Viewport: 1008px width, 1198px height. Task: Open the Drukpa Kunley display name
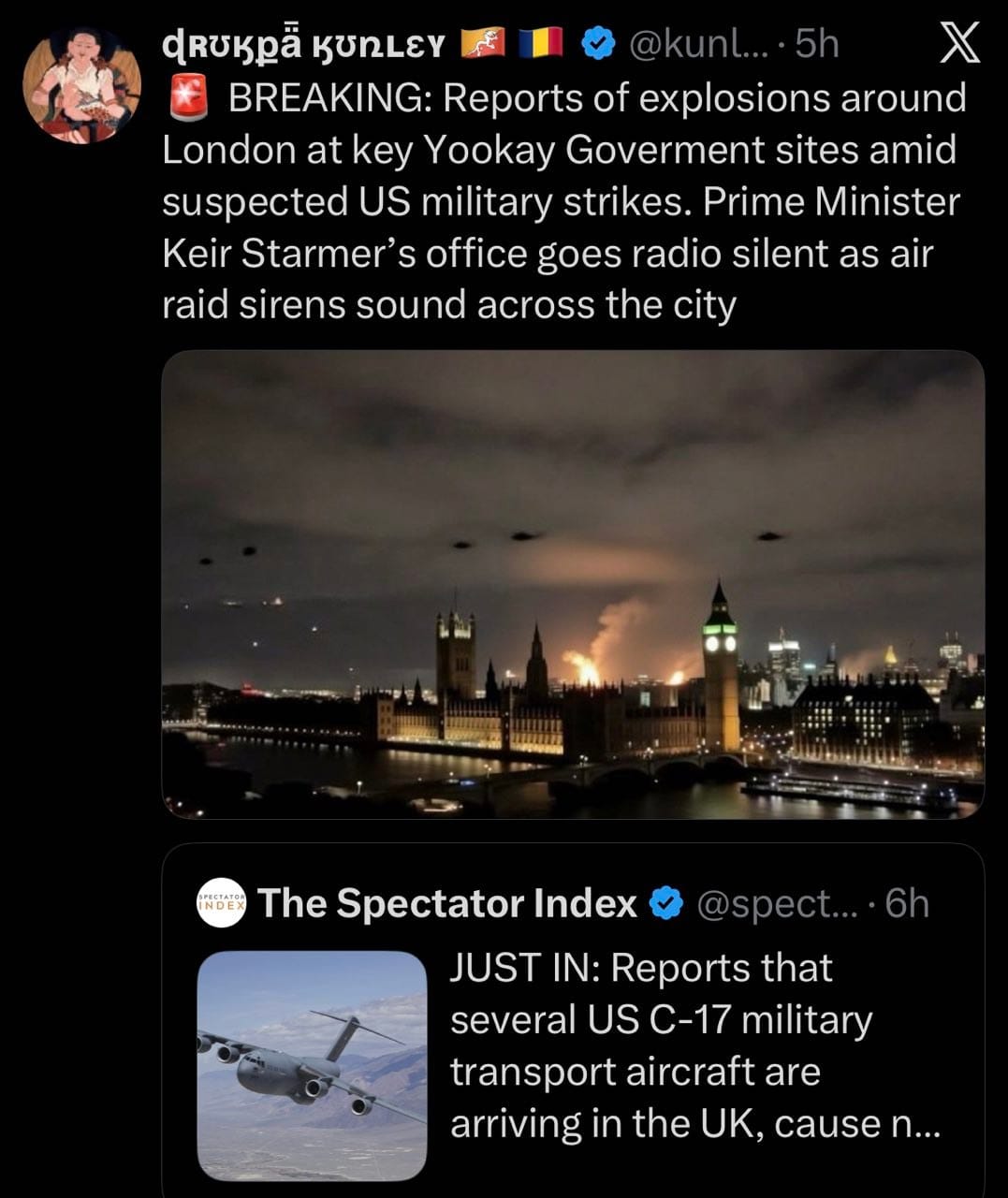pyautogui.click(x=303, y=44)
